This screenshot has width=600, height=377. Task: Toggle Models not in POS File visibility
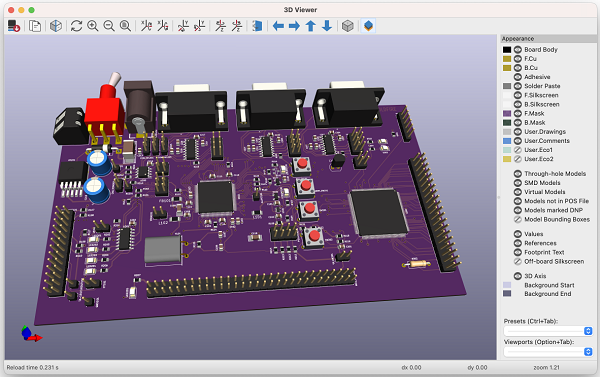[518, 201]
